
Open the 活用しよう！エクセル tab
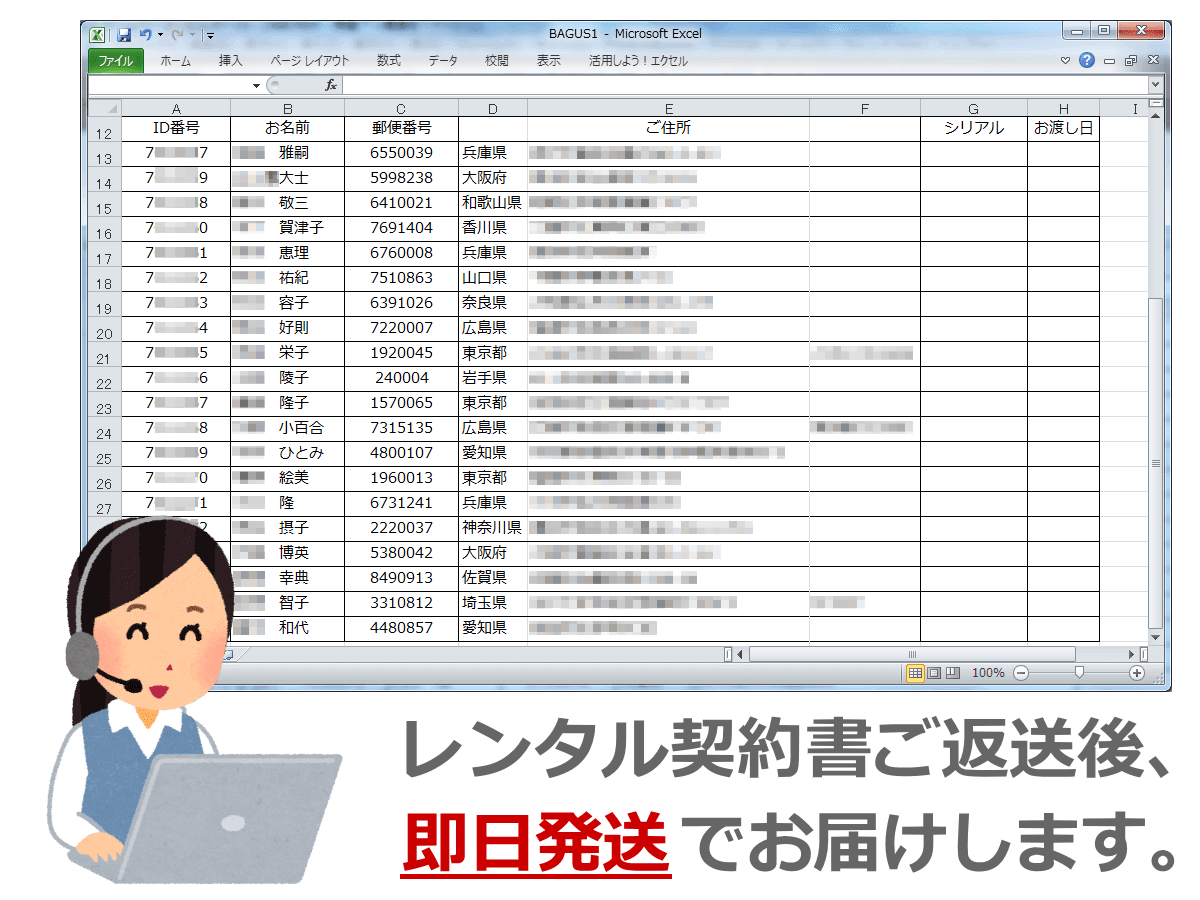click(x=638, y=61)
